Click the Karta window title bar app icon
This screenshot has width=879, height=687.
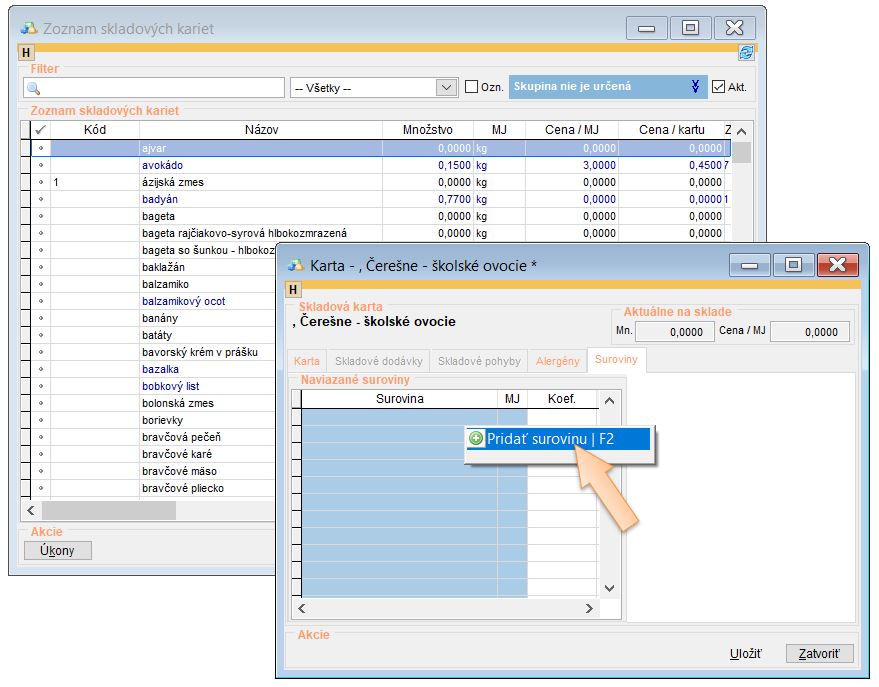click(x=296, y=265)
